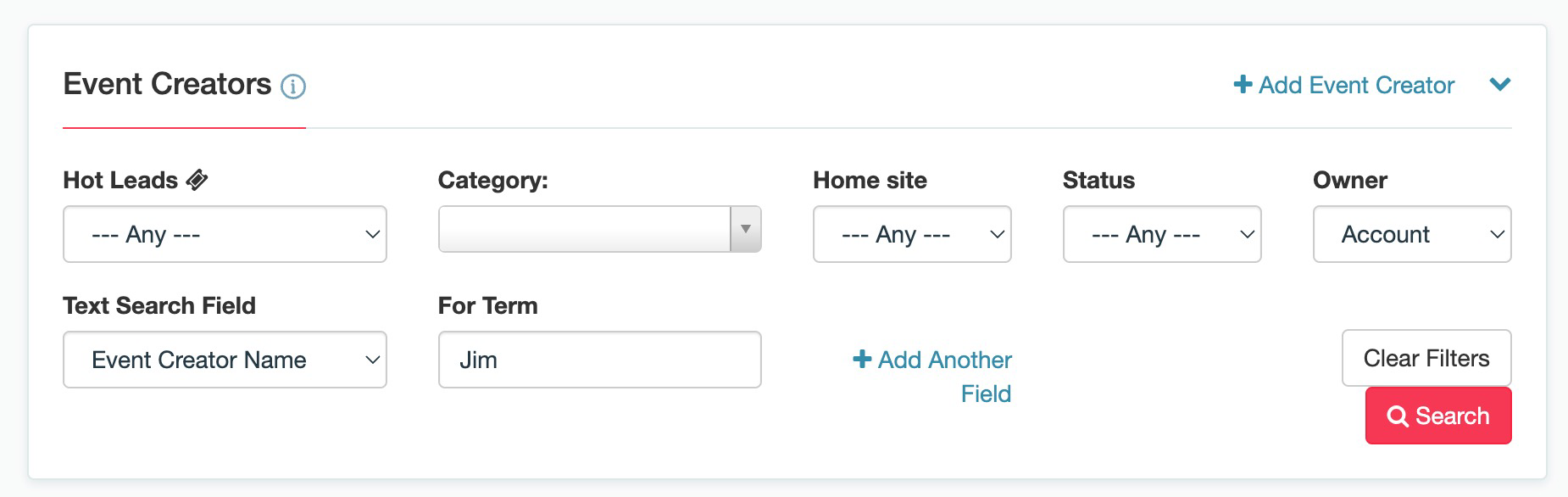Image resolution: width=1568 pixels, height=497 pixels.
Task: Collapse the Event Creators panel with chevron
Action: (x=1500, y=85)
